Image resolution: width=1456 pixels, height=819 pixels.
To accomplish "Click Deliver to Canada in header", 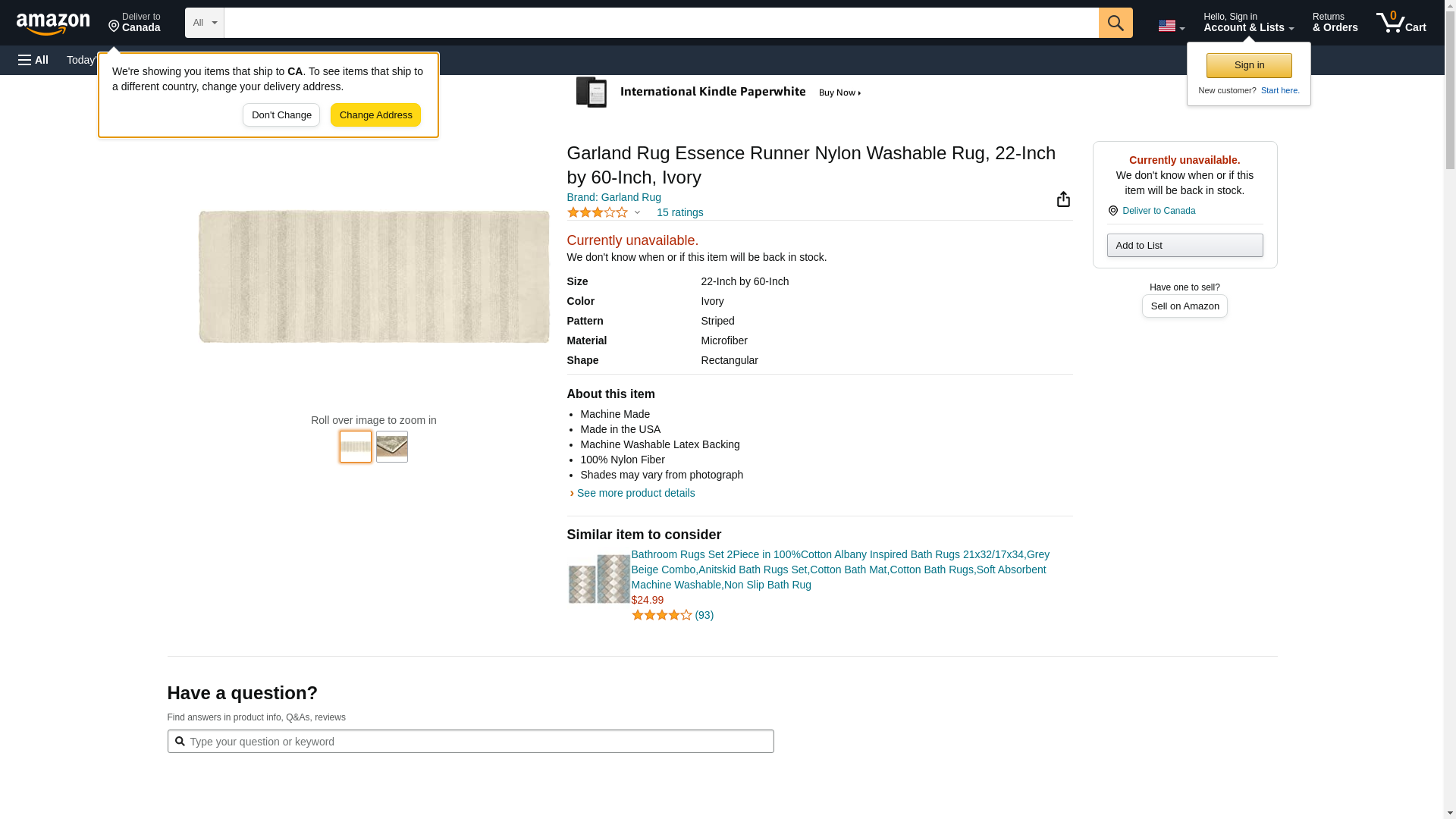I will click(x=134, y=23).
